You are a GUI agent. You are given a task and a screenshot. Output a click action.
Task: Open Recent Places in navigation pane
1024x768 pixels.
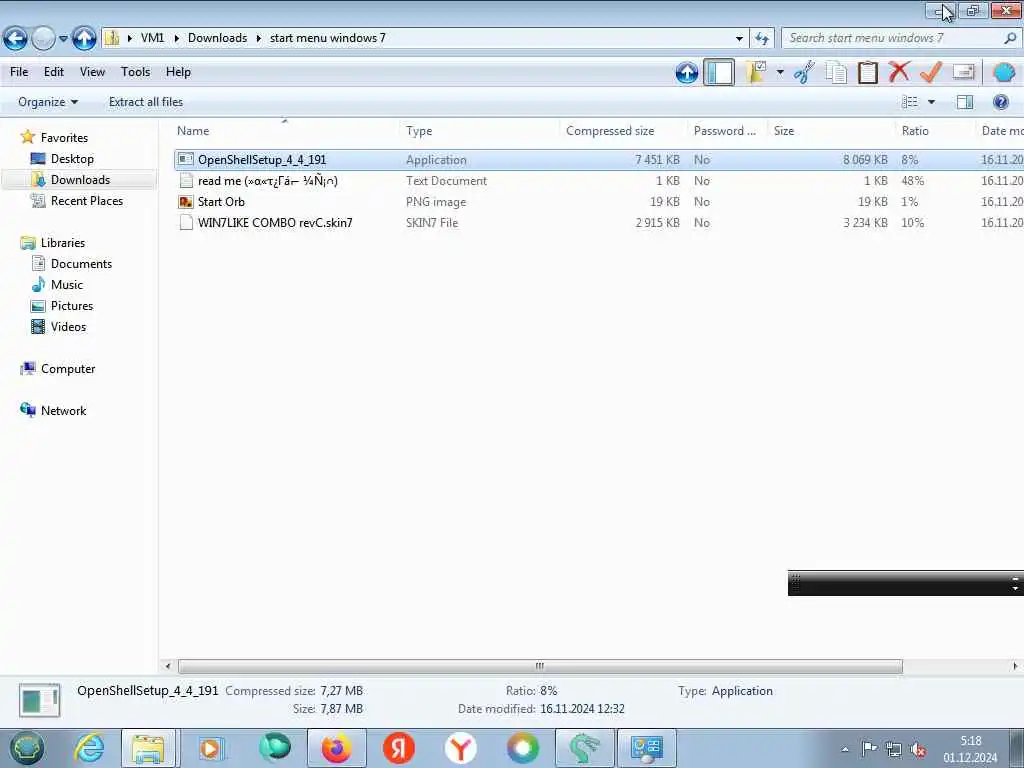click(87, 200)
